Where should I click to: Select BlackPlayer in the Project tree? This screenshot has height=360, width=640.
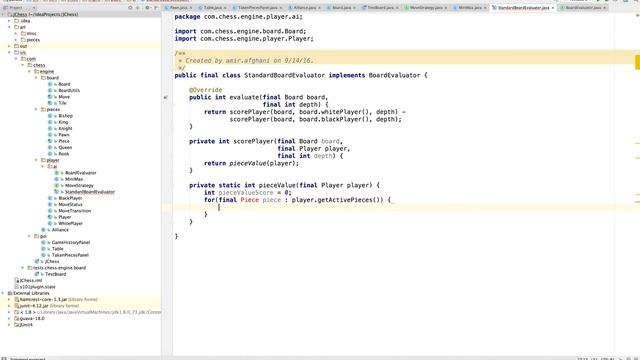[x=70, y=198]
